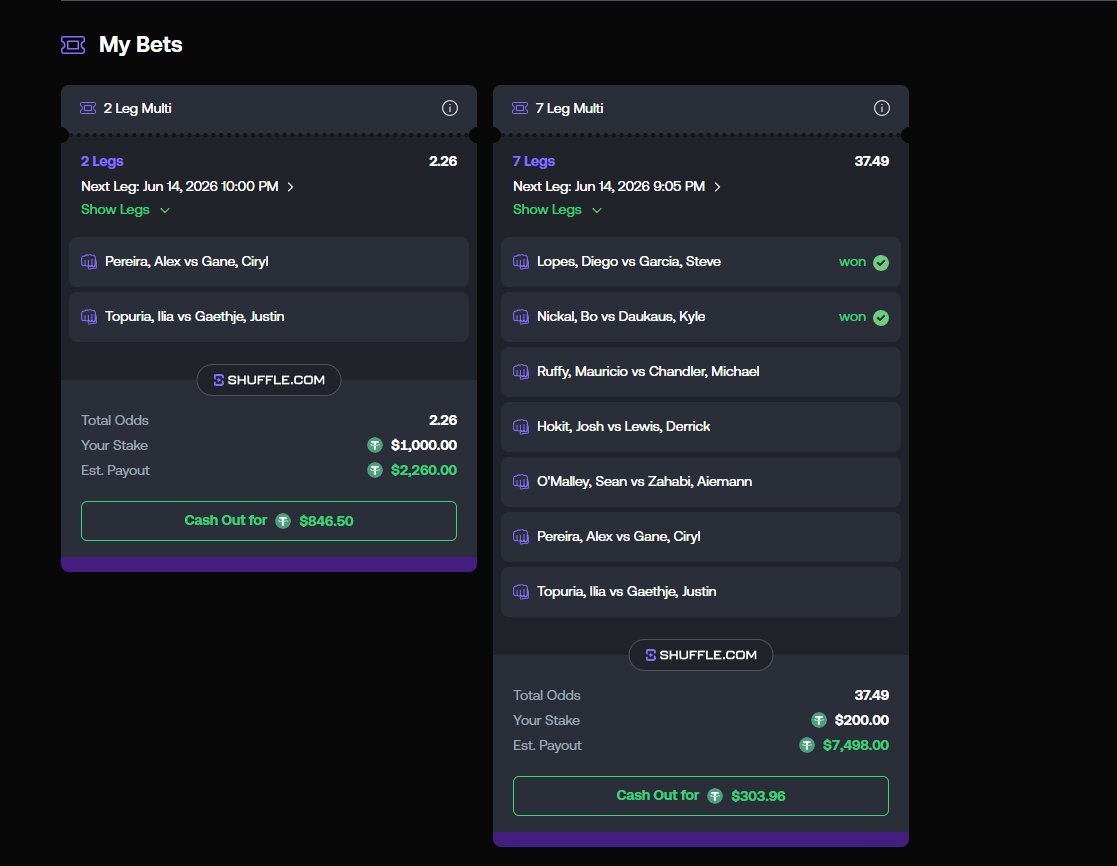
Task: Click the 37.49 odds beside 7 Legs
Action: (x=871, y=161)
